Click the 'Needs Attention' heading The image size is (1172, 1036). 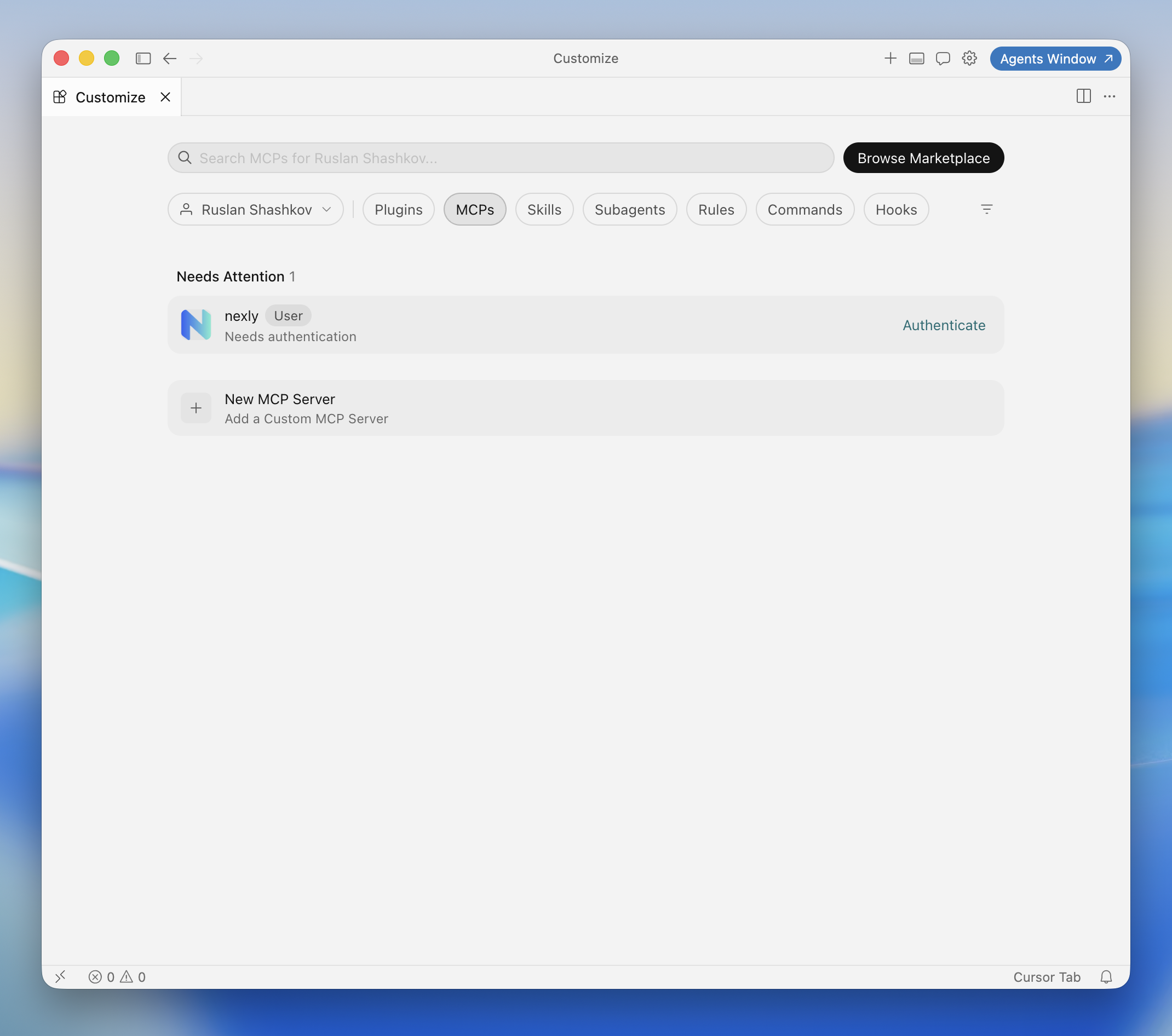click(x=230, y=277)
